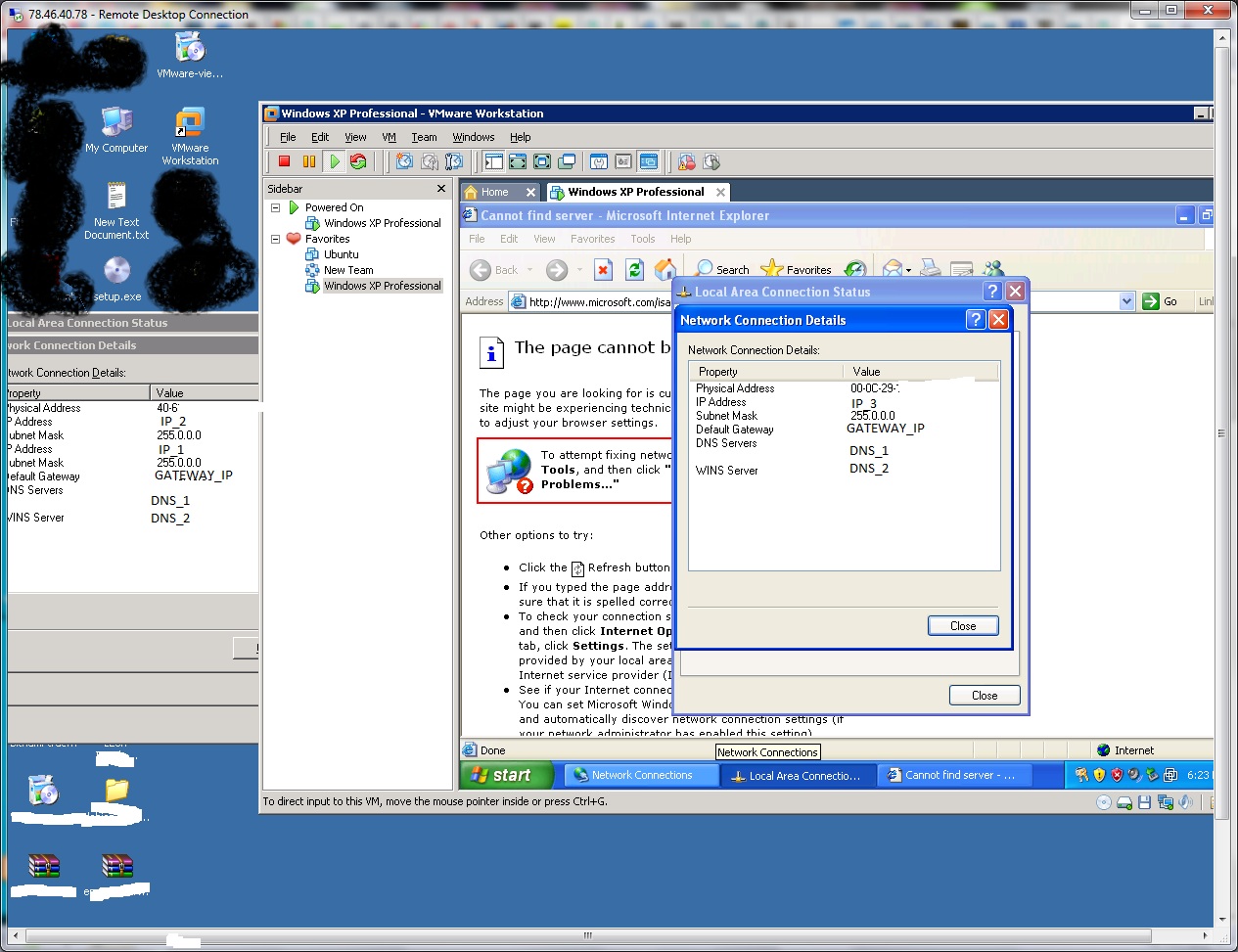Screen dimensions: 1238x952
Task: Open the Tools menu in Internet Explorer
Action: (x=643, y=239)
